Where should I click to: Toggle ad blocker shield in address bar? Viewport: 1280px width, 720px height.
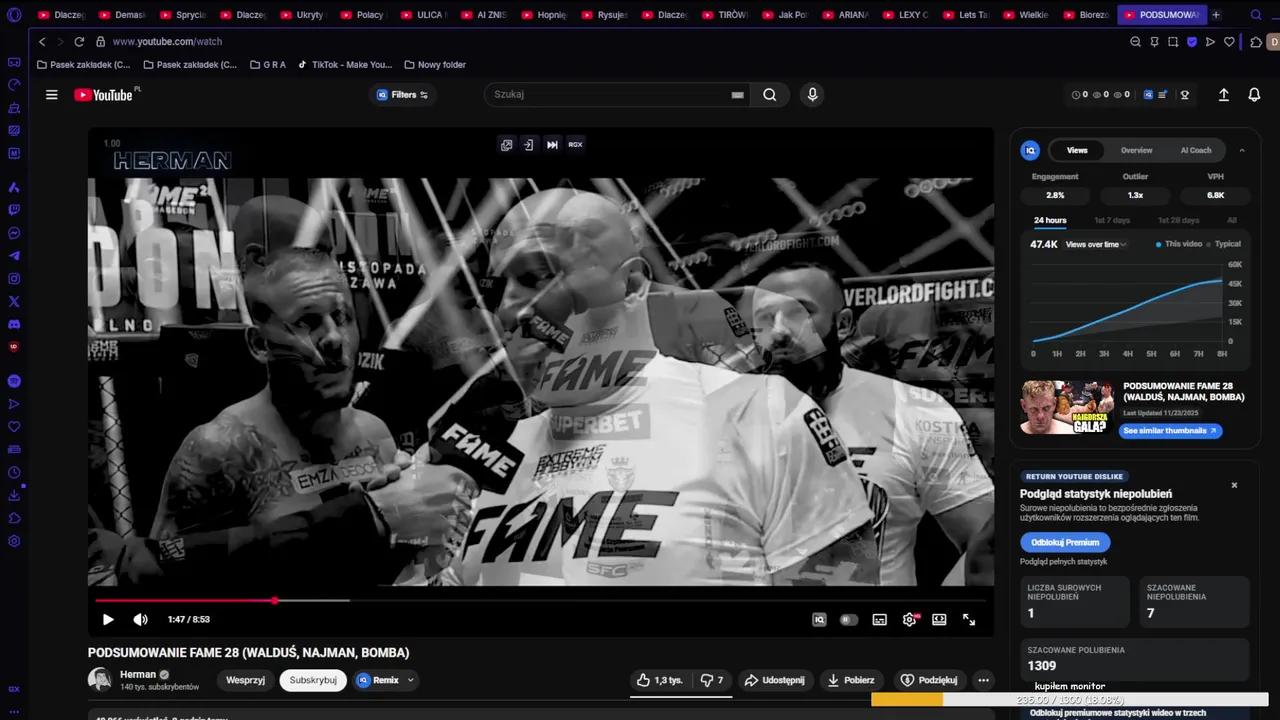click(1192, 42)
